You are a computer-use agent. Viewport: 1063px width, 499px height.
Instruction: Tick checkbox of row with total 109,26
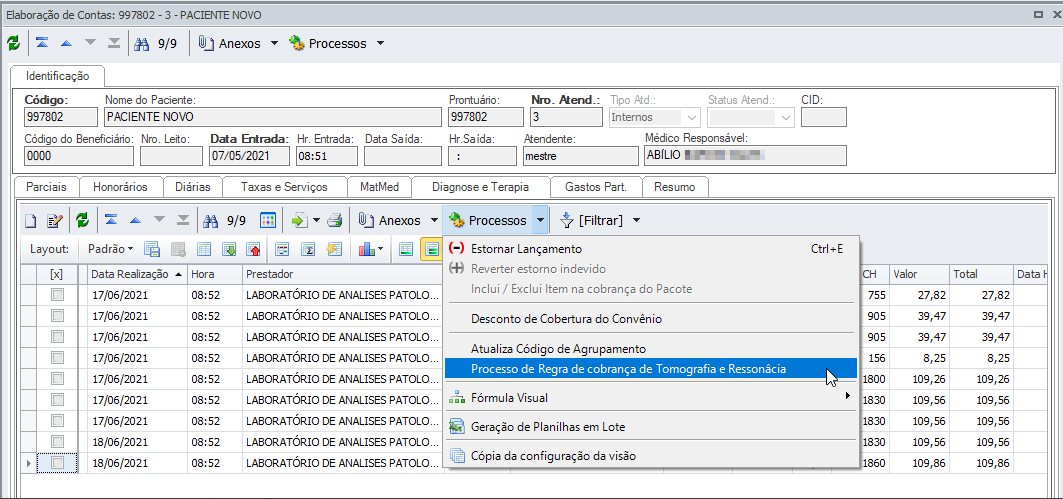click(x=58, y=378)
